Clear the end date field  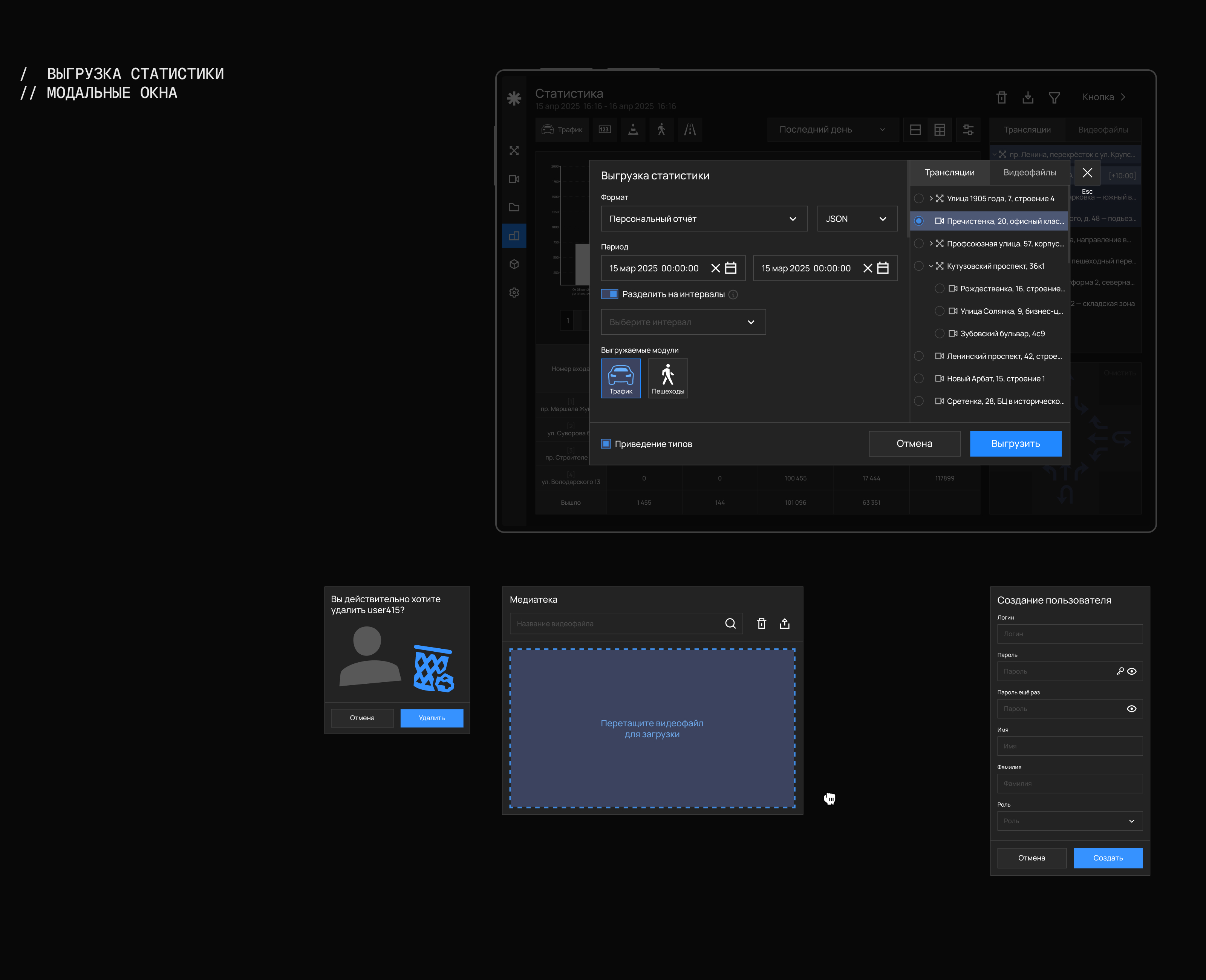pyautogui.click(x=868, y=268)
